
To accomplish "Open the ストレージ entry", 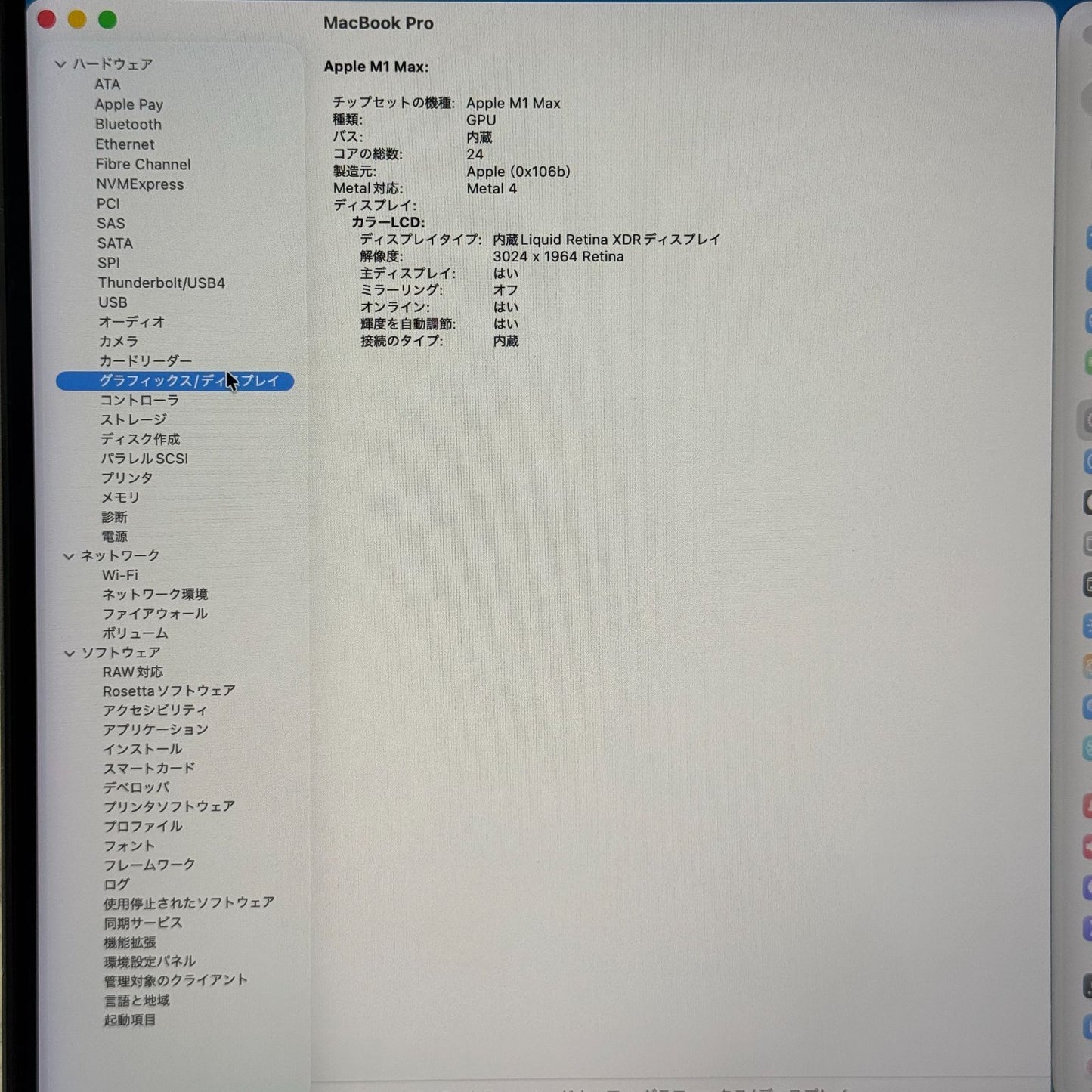I will 133,419.
